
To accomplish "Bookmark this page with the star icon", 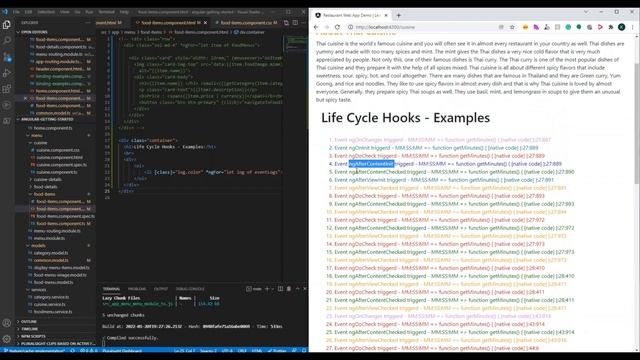I will click(512, 27).
